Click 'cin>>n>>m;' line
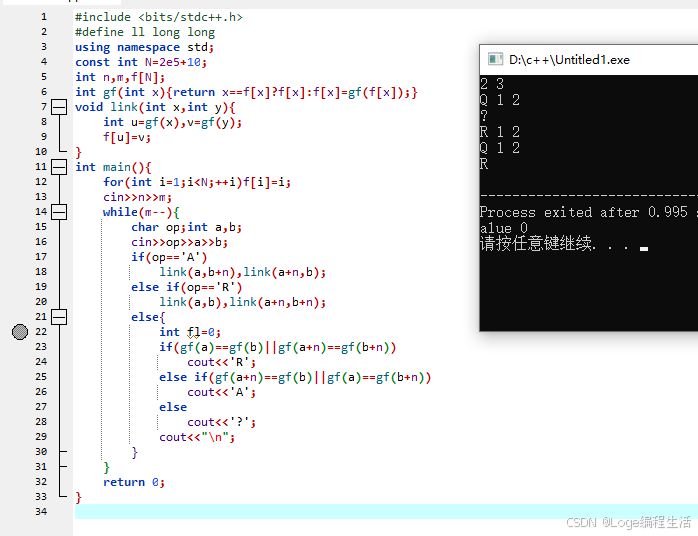The height and width of the screenshot is (536, 698). [x=138, y=197]
